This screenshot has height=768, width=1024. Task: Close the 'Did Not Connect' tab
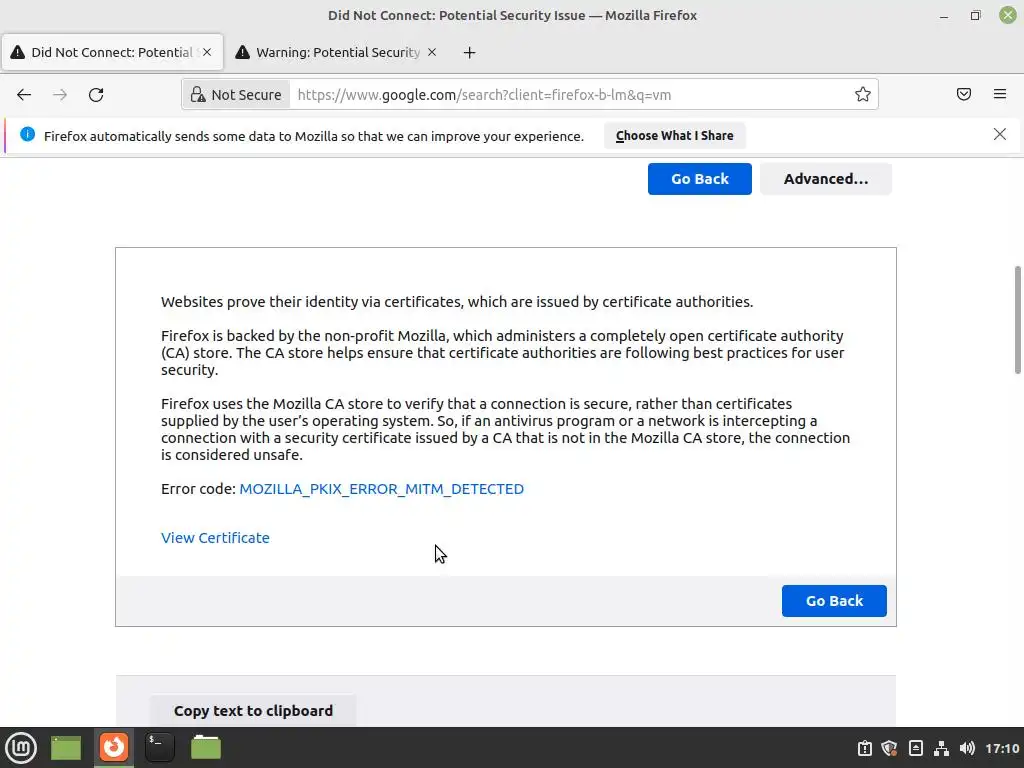[x=207, y=52]
